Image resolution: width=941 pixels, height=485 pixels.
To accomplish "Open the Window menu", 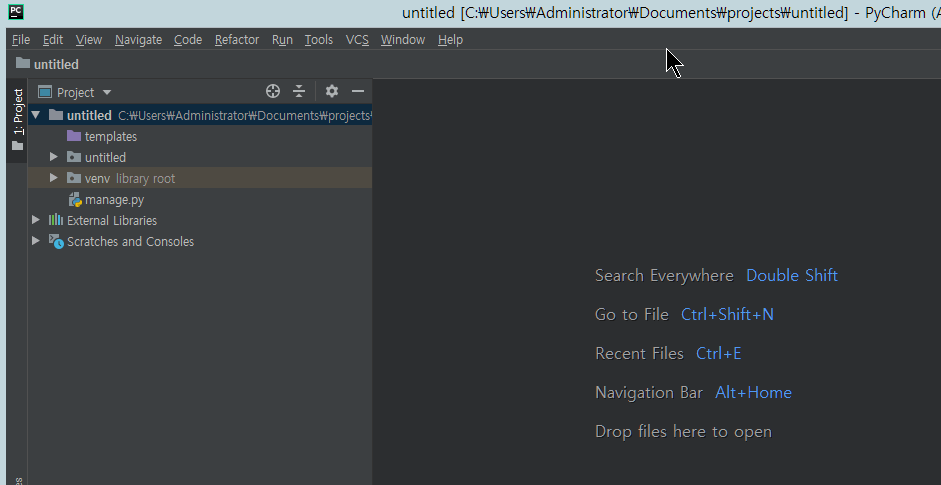I will click(403, 40).
